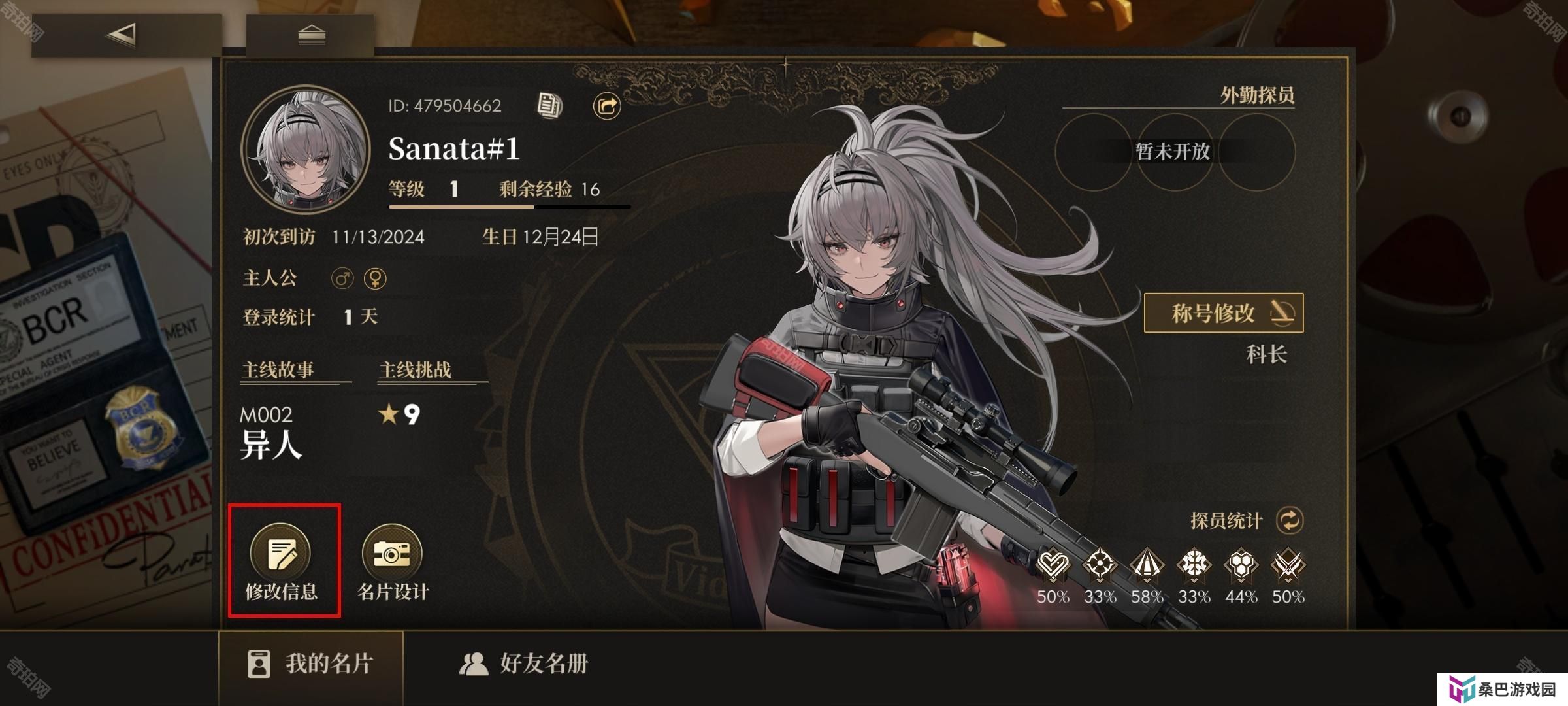Select the crosshair stat icon showing 33%
The height and width of the screenshot is (706, 1568).
coord(1100,565)
